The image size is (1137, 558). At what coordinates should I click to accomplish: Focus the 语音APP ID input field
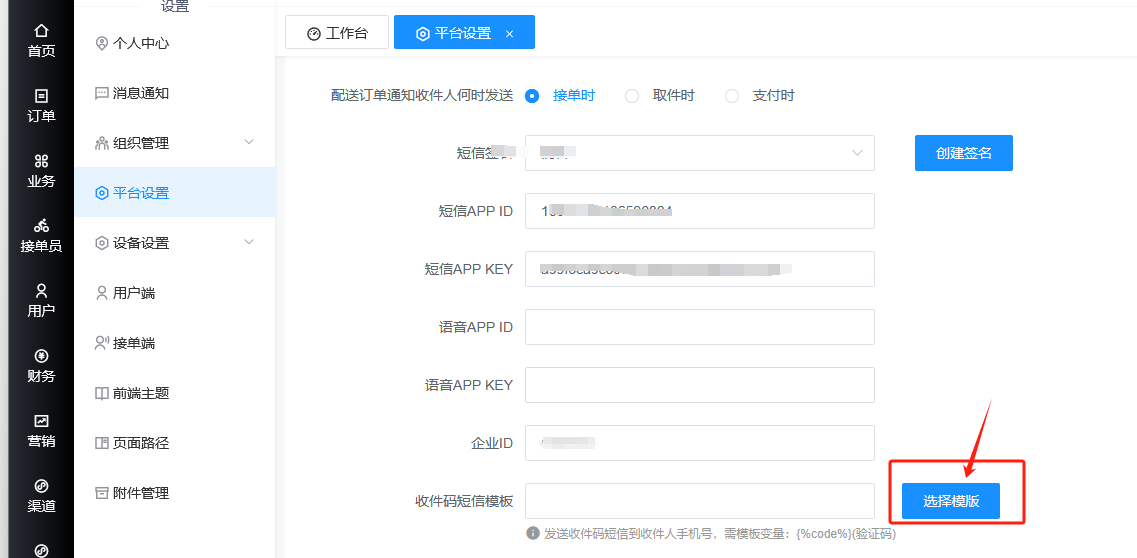click(700, 327)
